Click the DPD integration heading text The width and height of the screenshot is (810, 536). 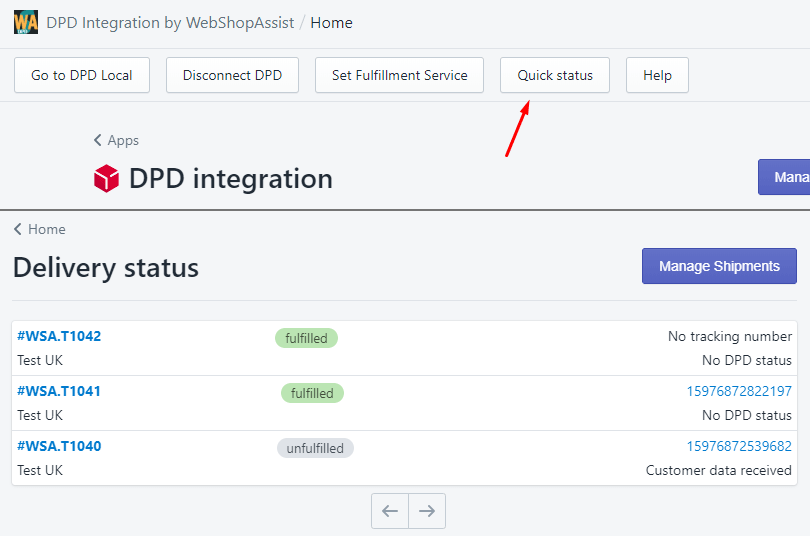(231, 179)
